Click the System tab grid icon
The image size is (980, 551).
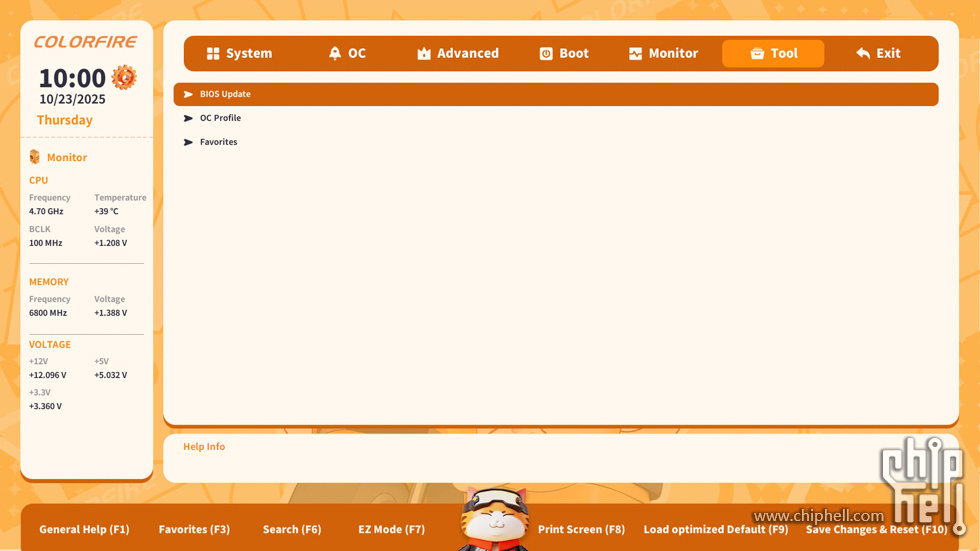pyautogui.click(x=213, y=53)
